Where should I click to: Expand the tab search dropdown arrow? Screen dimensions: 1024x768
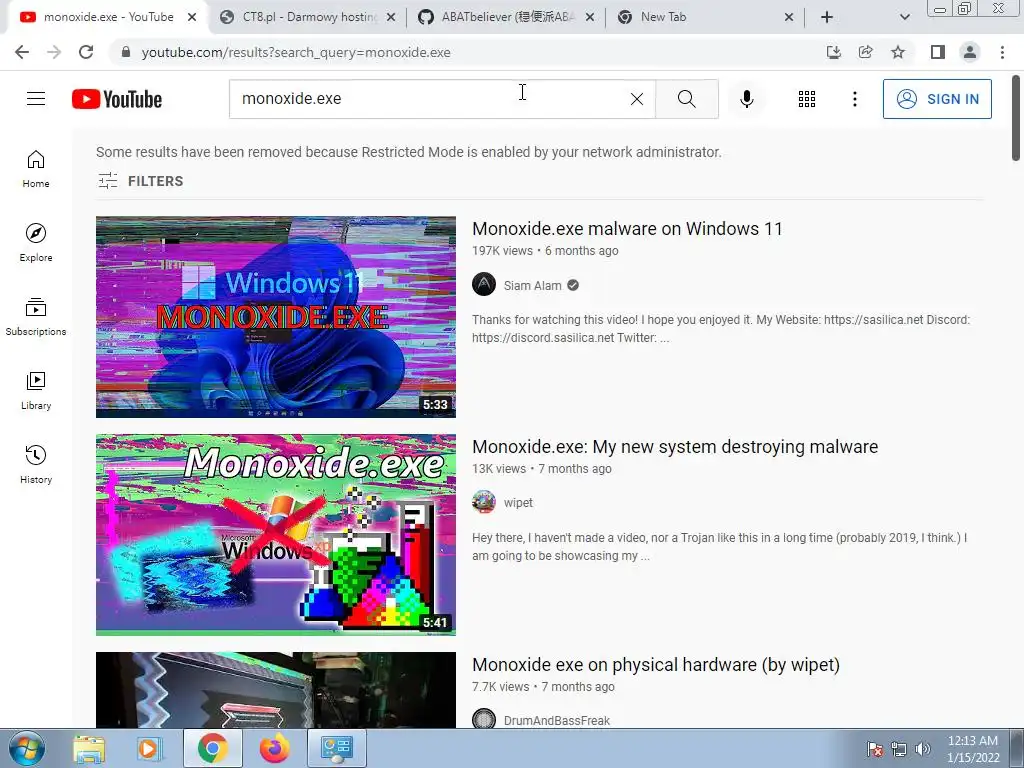pos(904,17)
